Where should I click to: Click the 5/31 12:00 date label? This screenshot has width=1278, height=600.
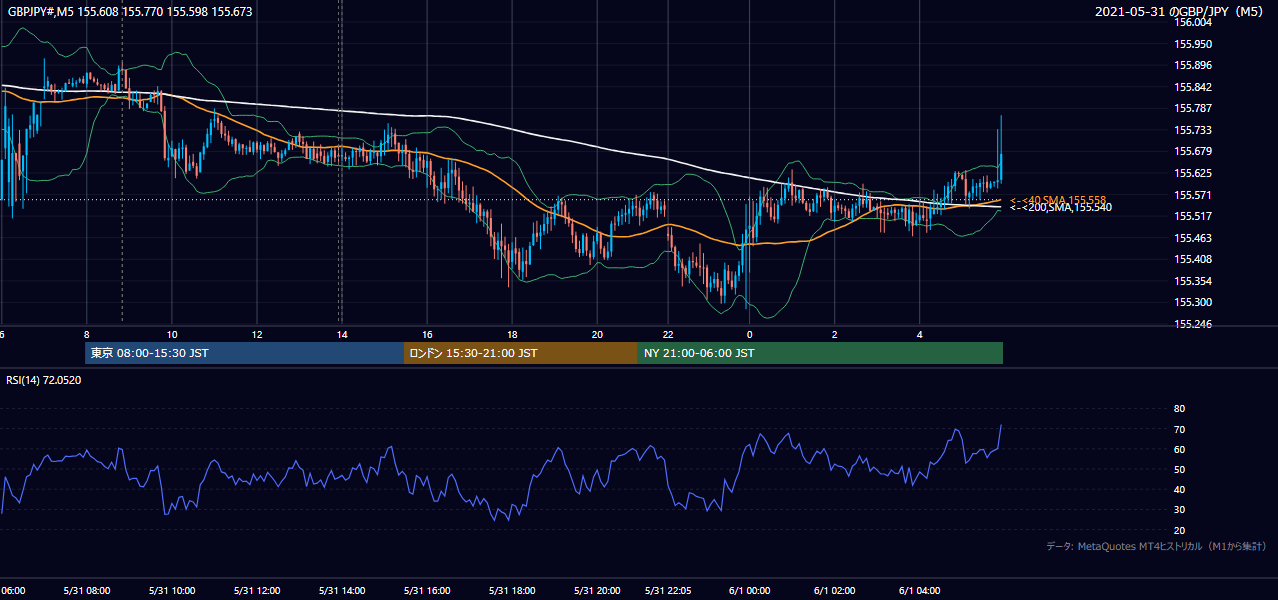tap(255, 591)
